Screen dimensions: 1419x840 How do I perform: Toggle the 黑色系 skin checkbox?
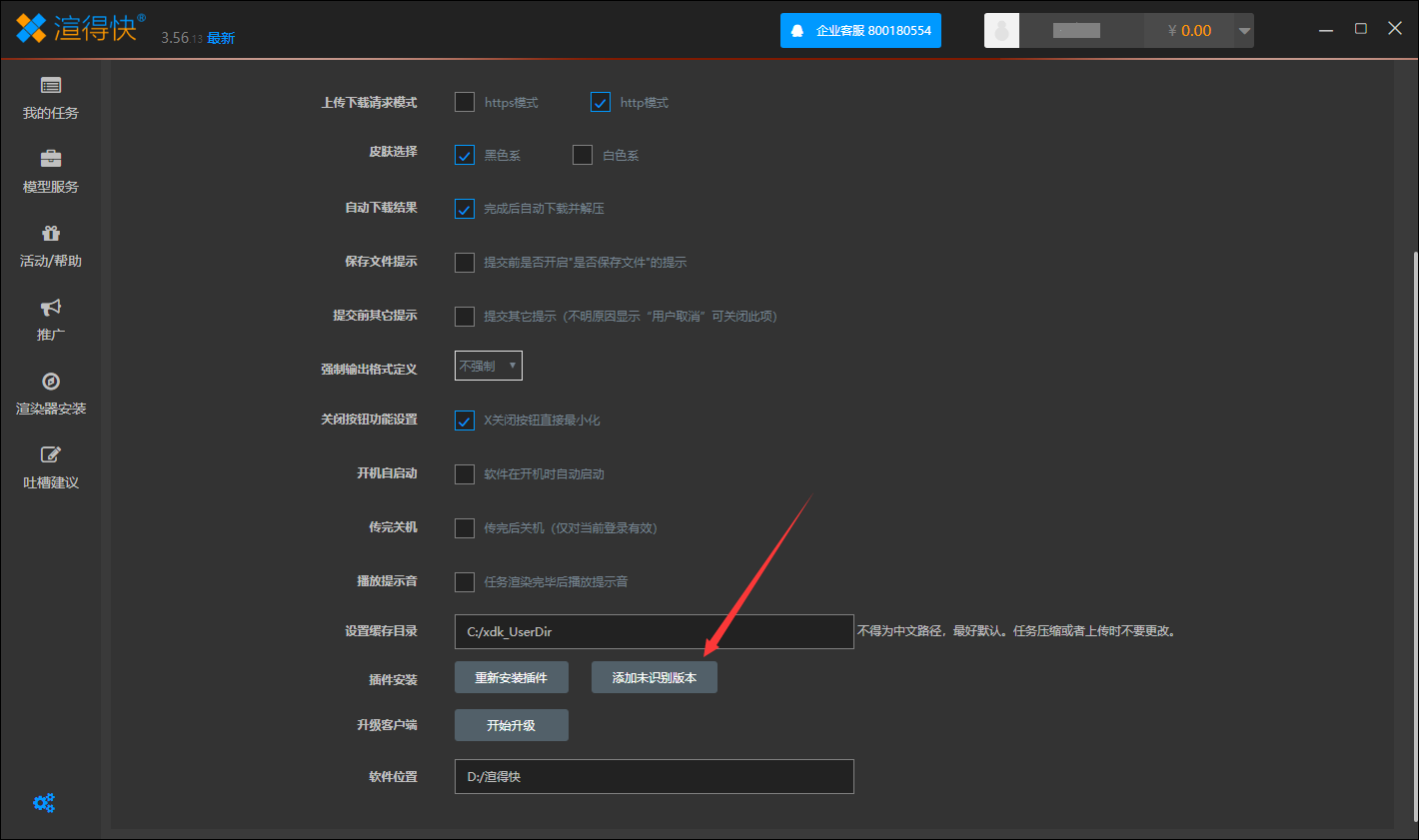point(465,155)
